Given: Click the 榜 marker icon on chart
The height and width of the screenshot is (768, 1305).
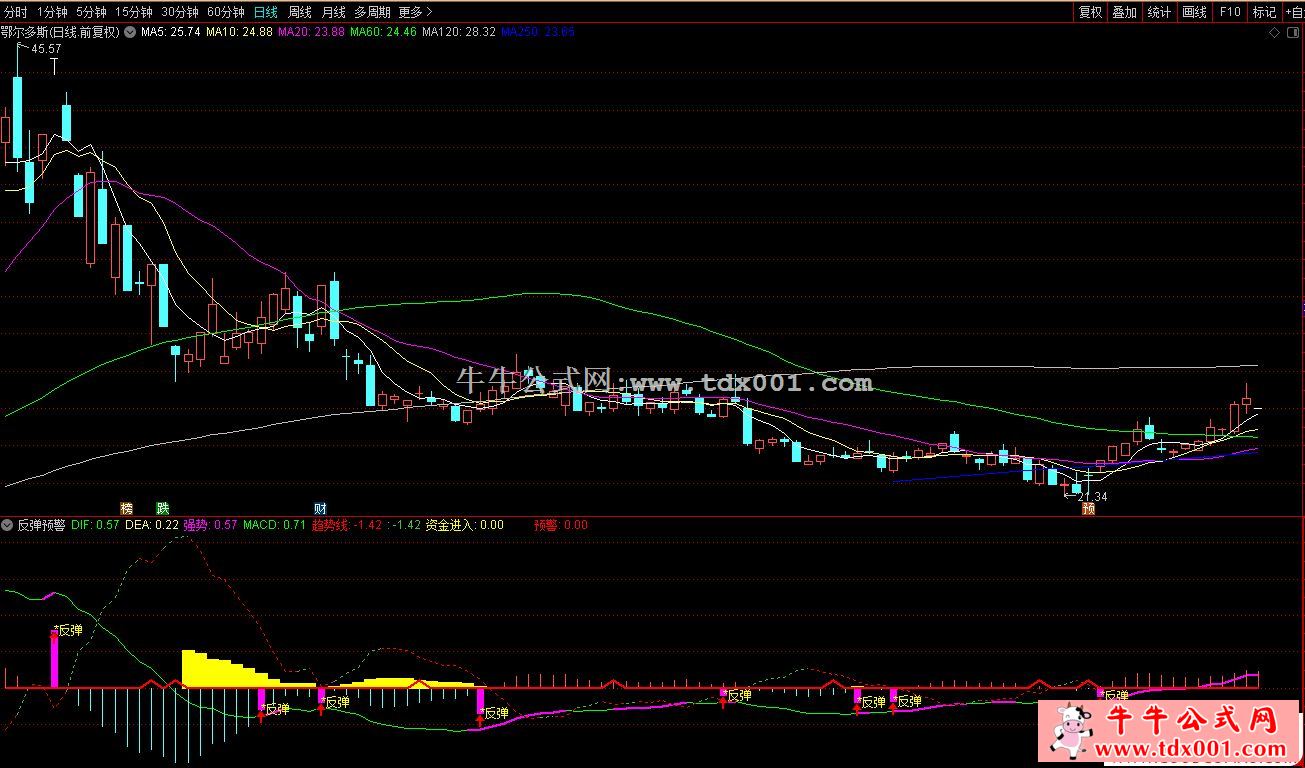Looking at the screenshot, I should 126,508.
